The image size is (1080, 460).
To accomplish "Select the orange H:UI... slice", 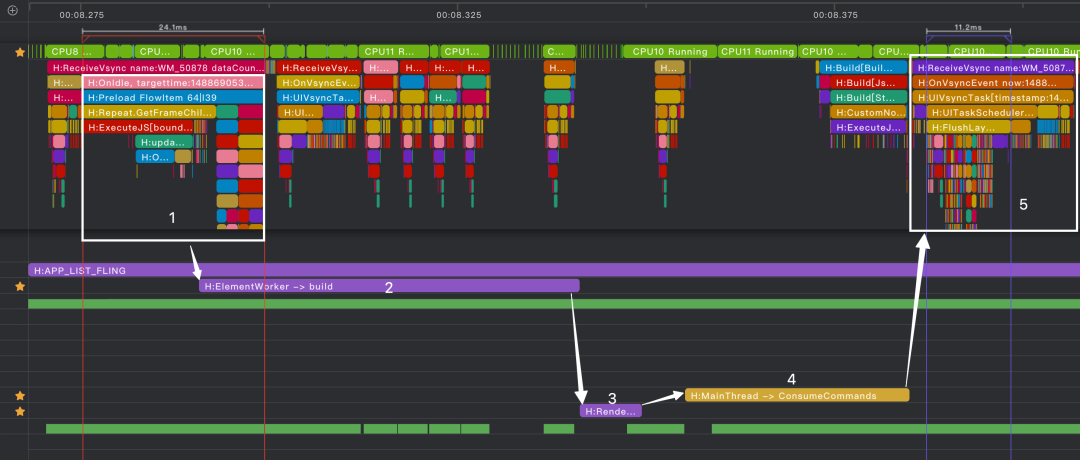I will (x=300, y=112).
